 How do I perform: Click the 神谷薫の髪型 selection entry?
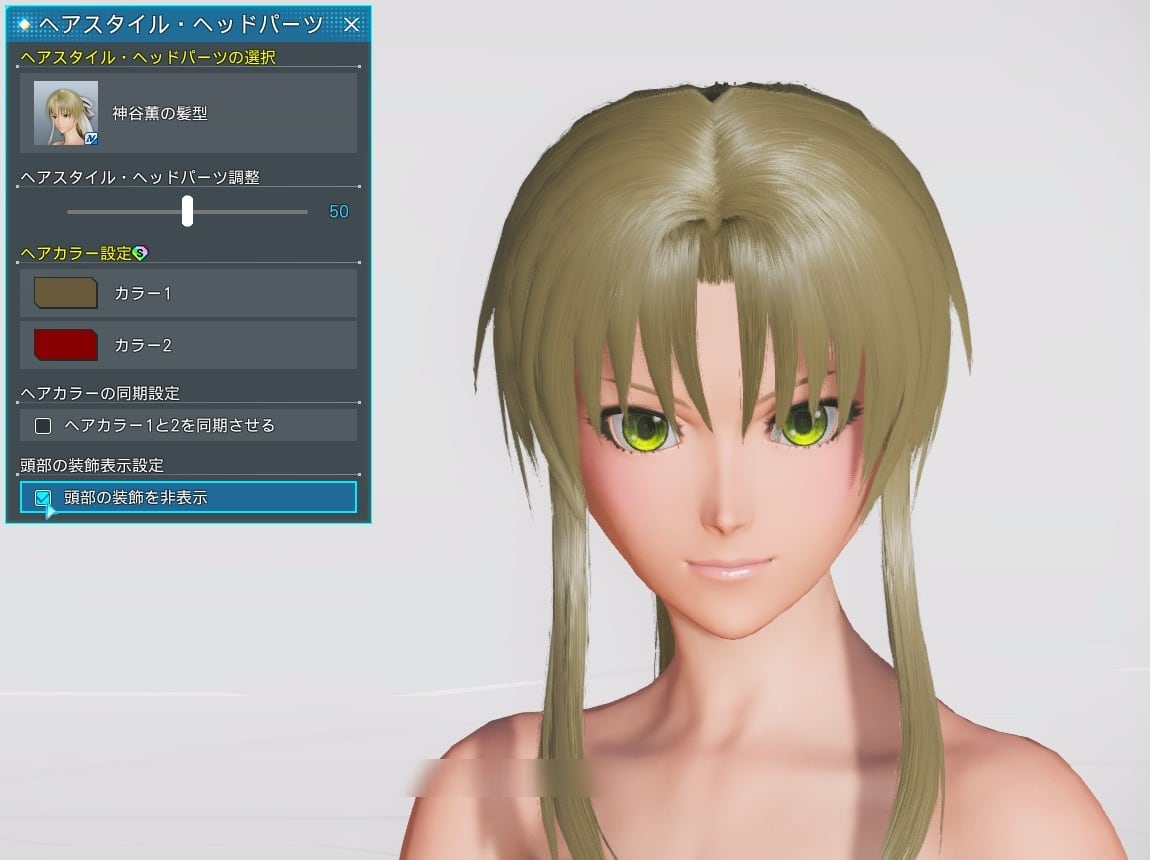188,114
